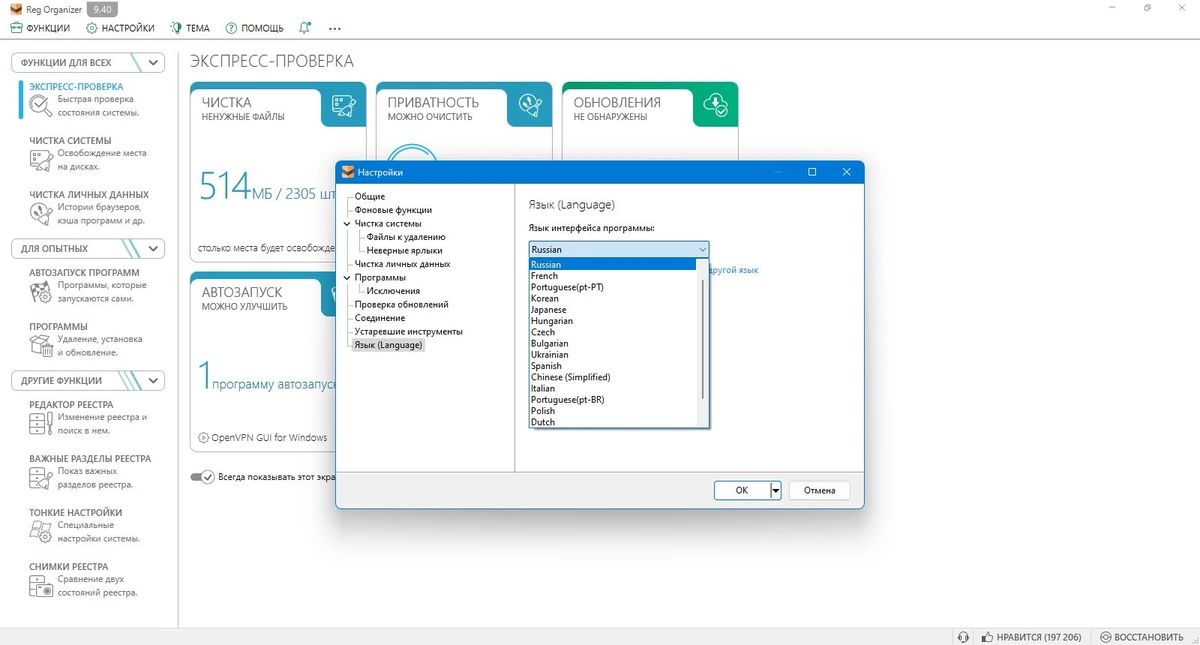
Task: Click the notification bell icon
Action: coord(304,28)
